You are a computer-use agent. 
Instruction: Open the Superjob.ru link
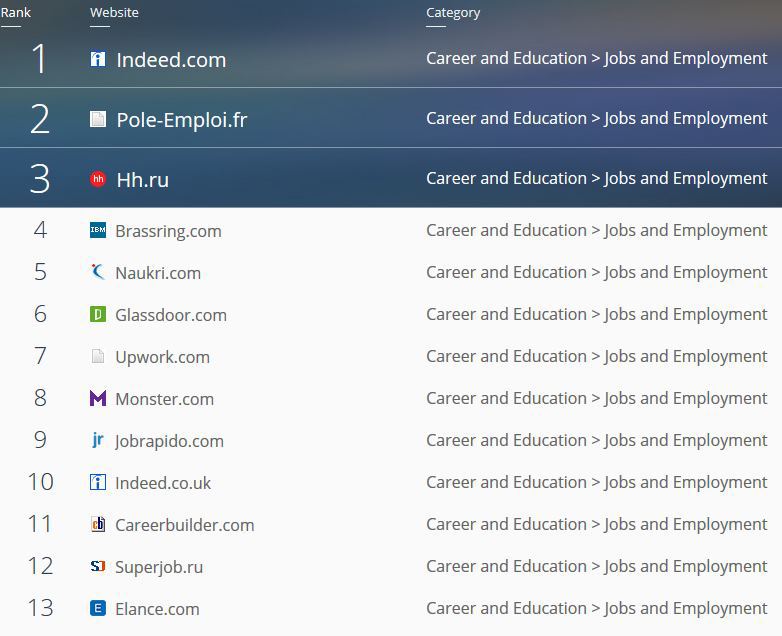point(159,568)
